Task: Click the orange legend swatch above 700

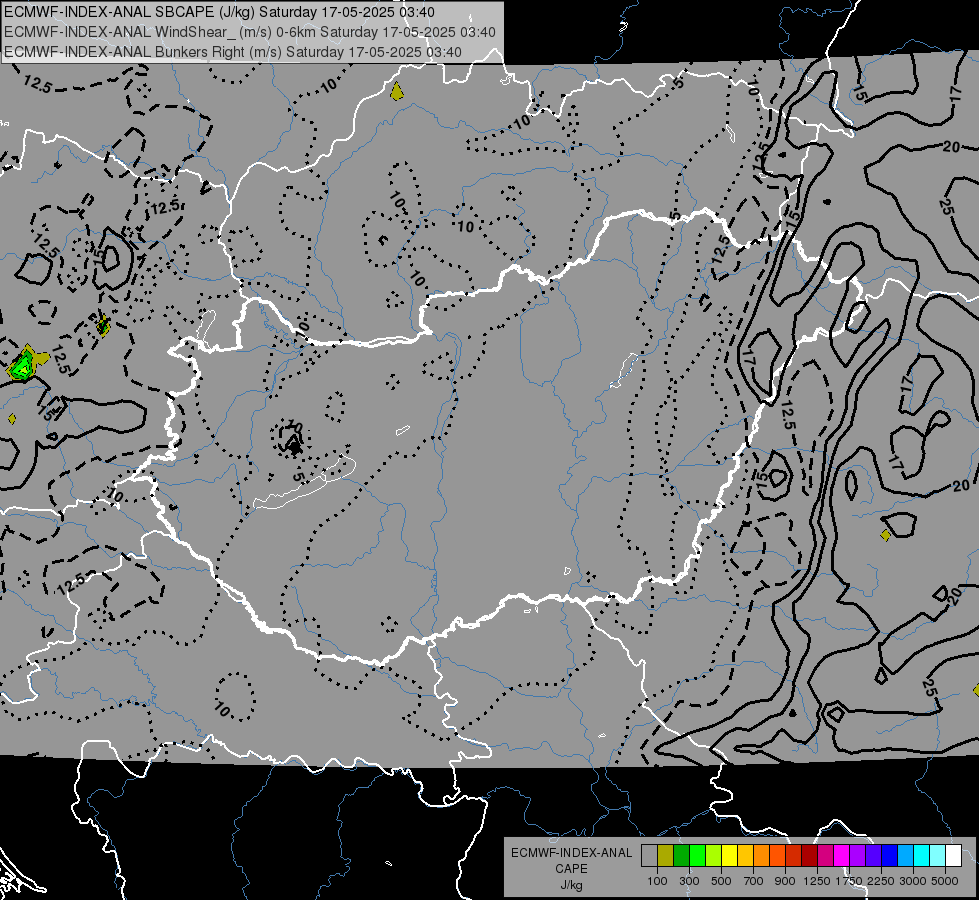Action: pyautogui.click(x=761, y=855)
